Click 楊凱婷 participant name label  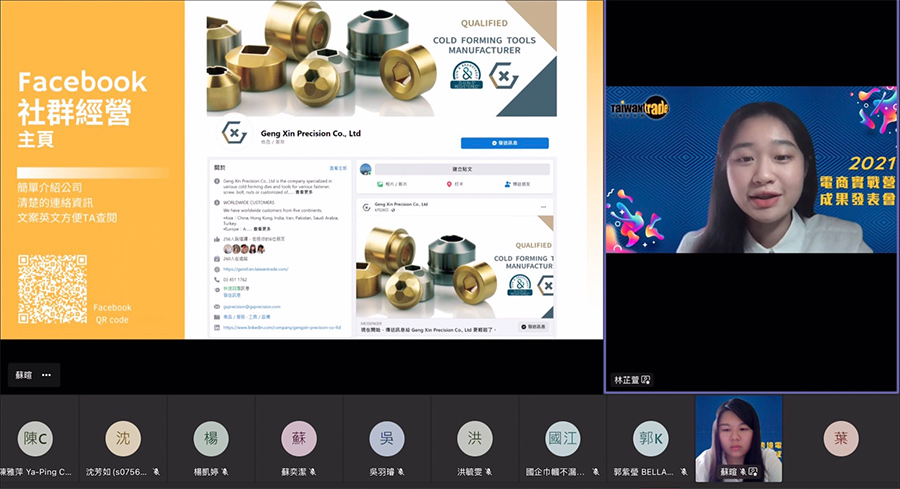[x=206, y=472]
